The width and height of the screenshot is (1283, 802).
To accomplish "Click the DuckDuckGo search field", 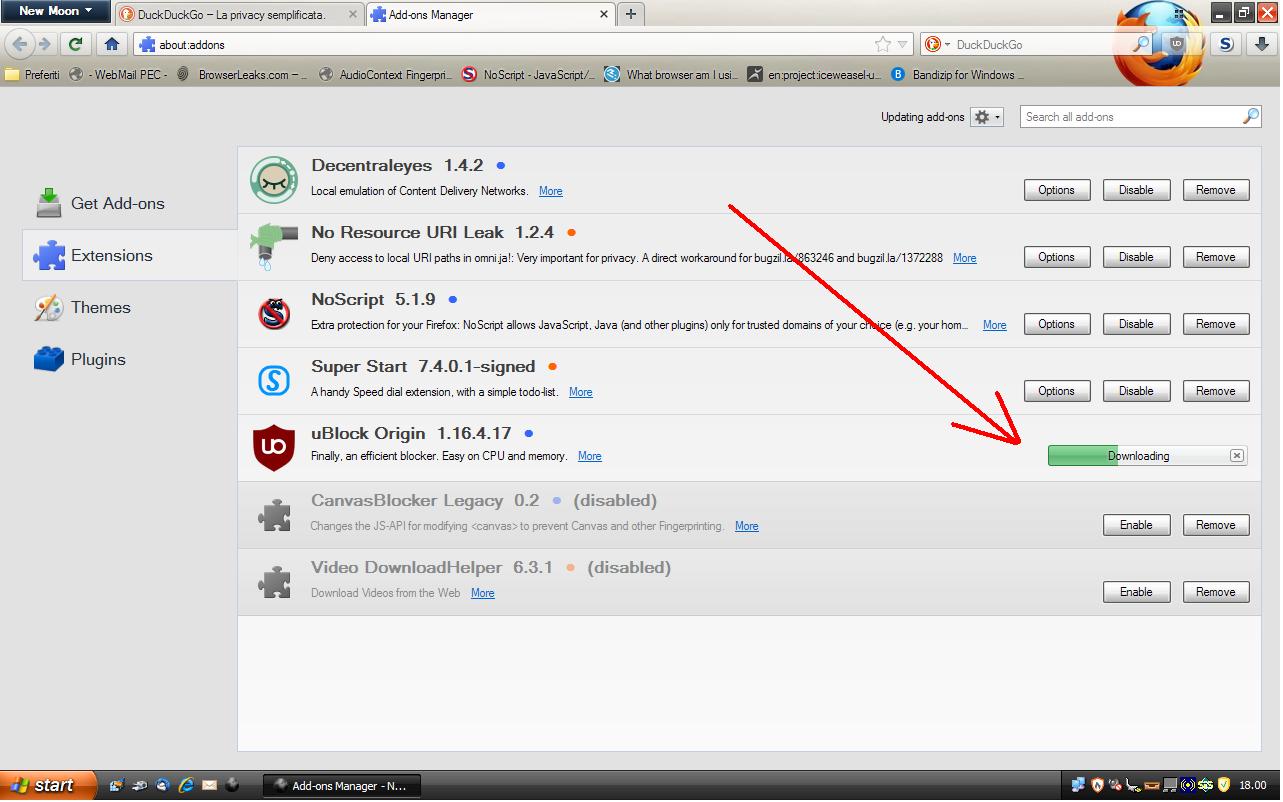I will coord(1040,44).
